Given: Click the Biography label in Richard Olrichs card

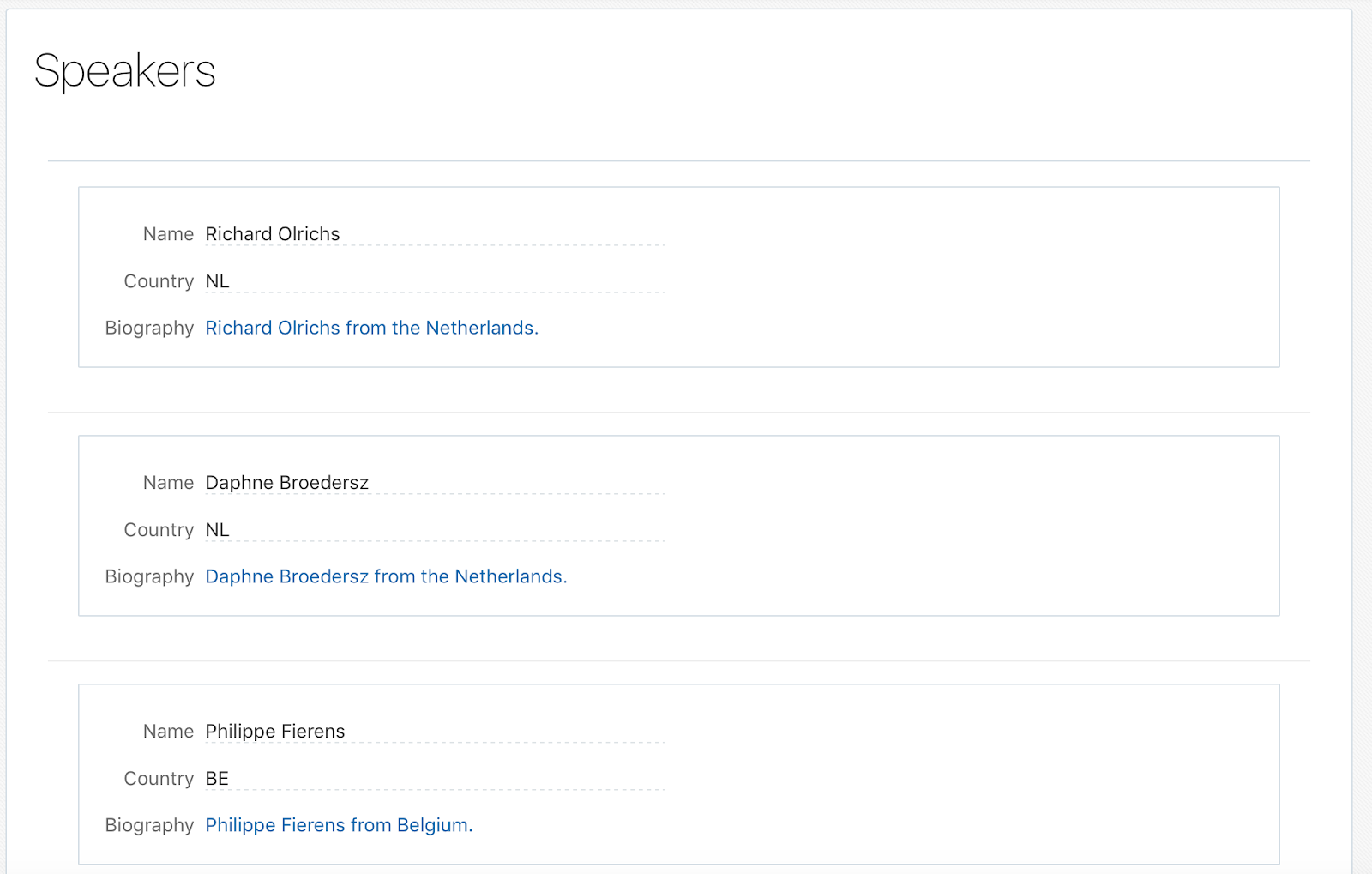Looking at the screenshot, I should coord(149,328).
